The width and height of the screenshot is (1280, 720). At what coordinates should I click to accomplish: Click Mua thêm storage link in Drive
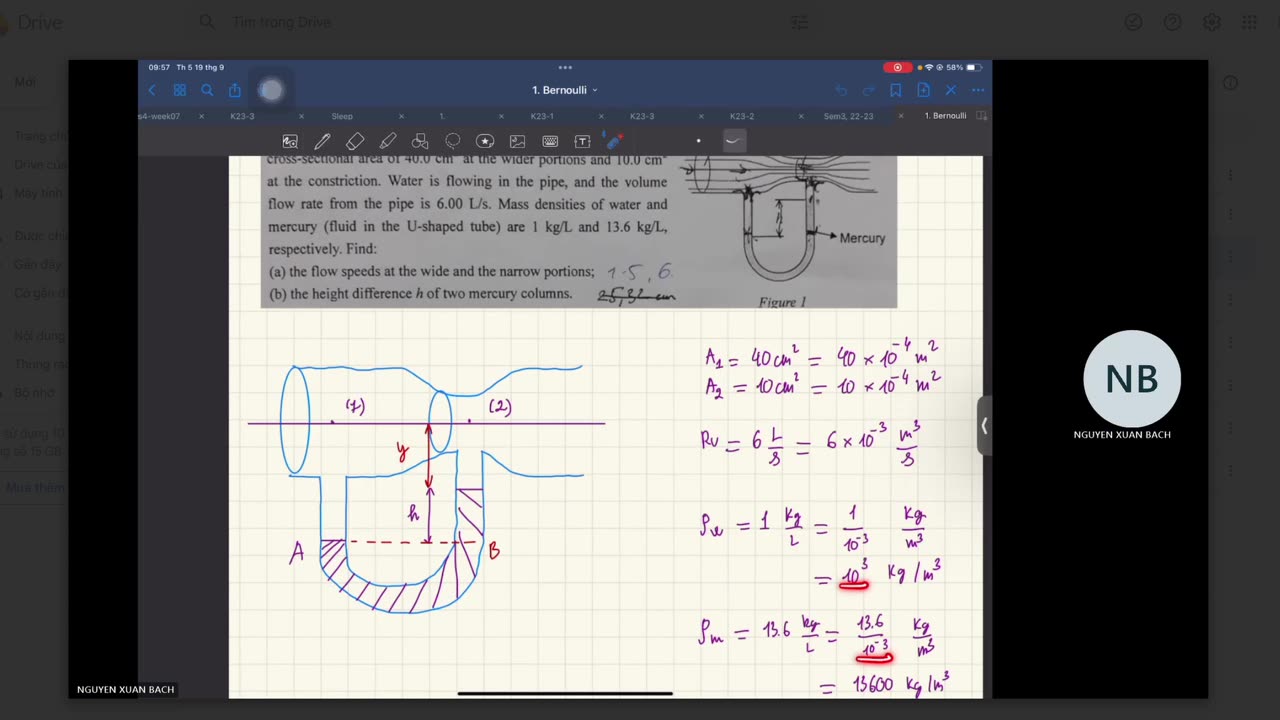coord(34,487)
